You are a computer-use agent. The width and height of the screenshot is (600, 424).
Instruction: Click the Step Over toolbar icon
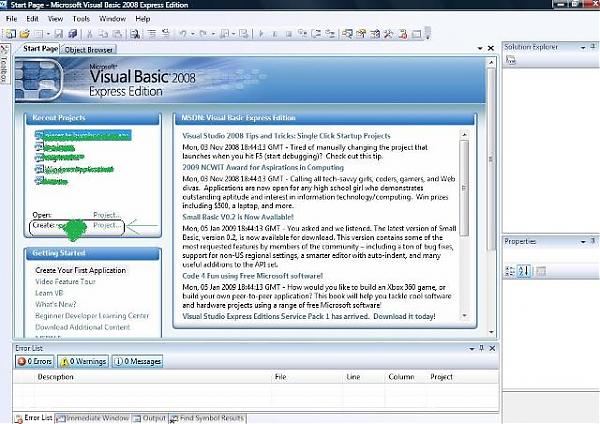[316, 34]
